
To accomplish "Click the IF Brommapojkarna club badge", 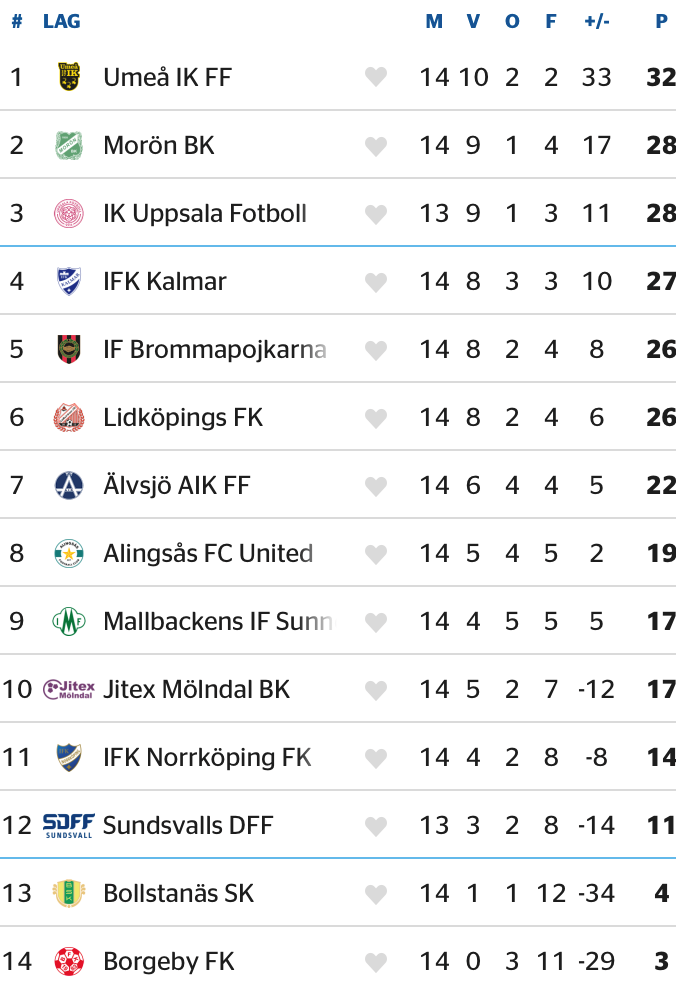I will pyautogui.click(x=69, y=349).
